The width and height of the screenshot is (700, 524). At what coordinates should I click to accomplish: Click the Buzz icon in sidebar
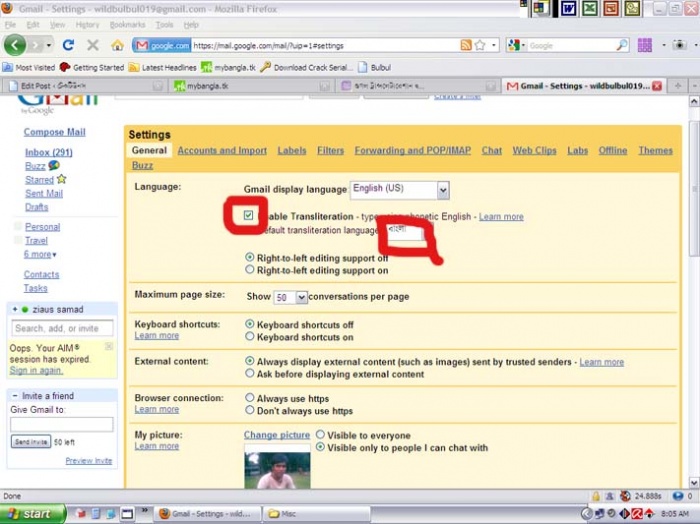pyautogui.click(x=54, y=166)
